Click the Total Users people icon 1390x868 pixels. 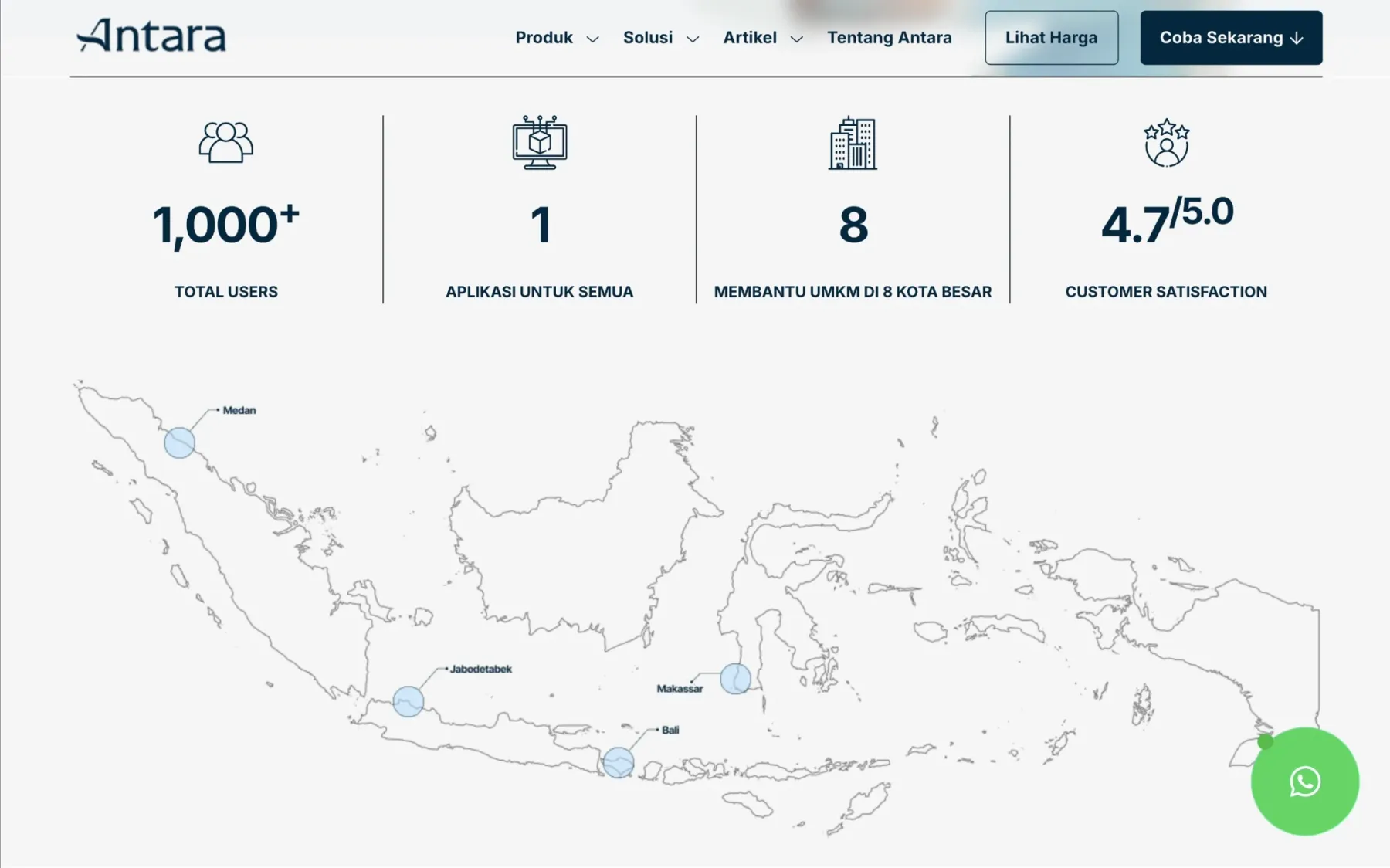tap(225, 142)
